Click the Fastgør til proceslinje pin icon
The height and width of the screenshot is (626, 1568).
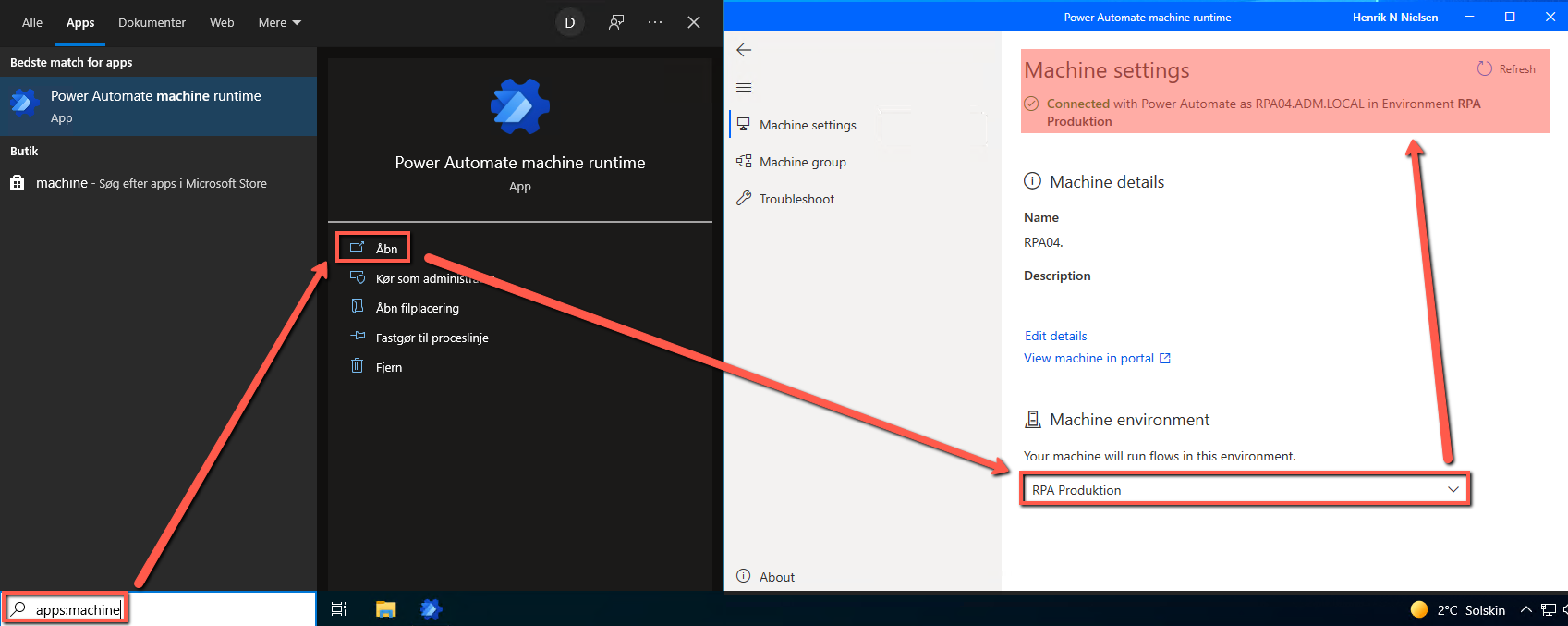click(358, 337)
